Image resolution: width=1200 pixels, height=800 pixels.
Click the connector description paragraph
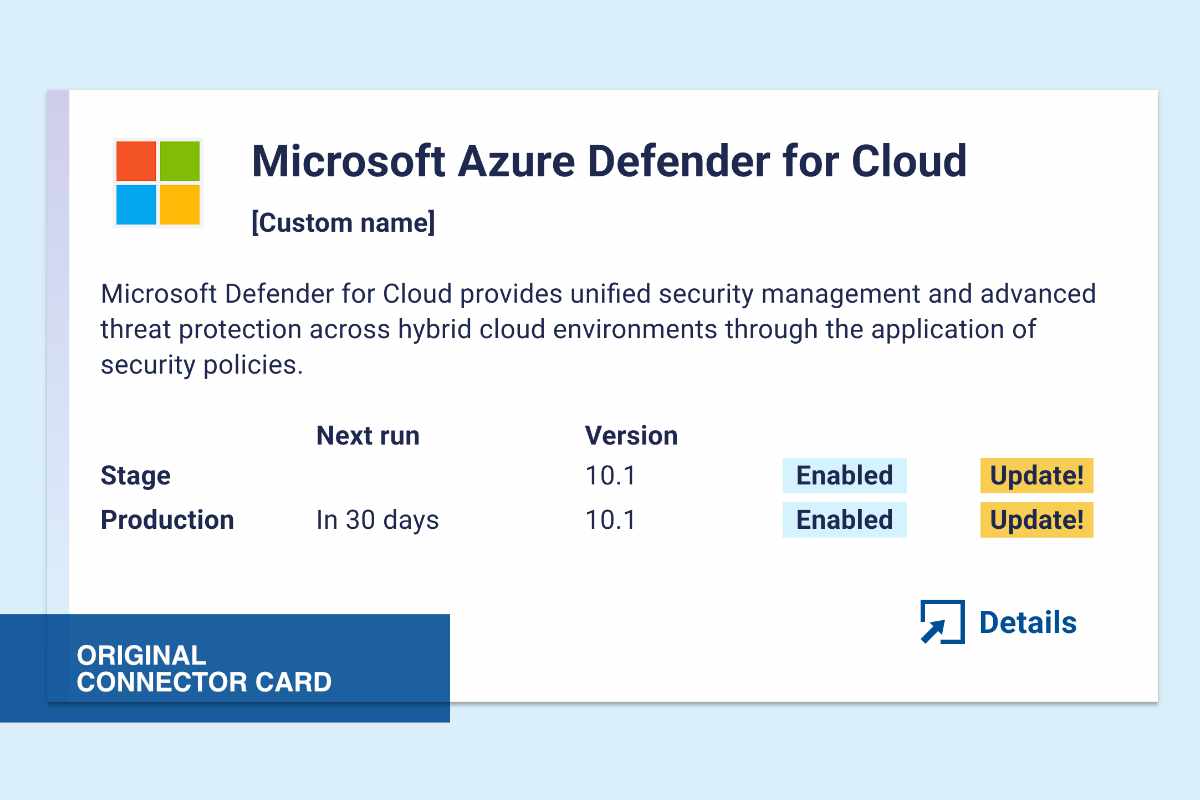point(598,330)
